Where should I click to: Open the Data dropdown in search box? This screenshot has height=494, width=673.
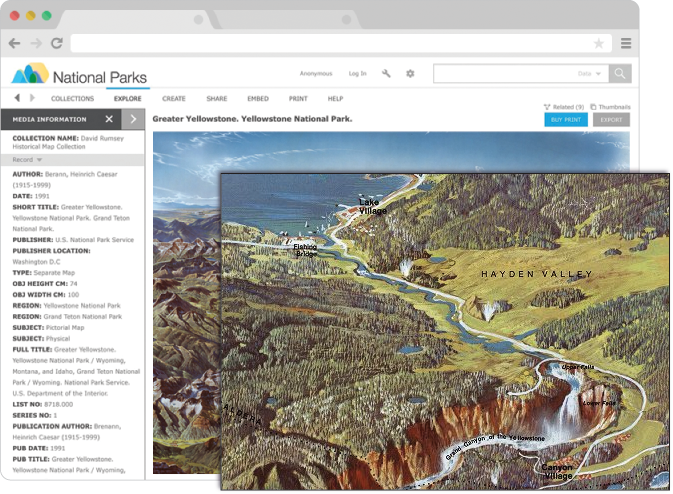[x=589, y=73]
